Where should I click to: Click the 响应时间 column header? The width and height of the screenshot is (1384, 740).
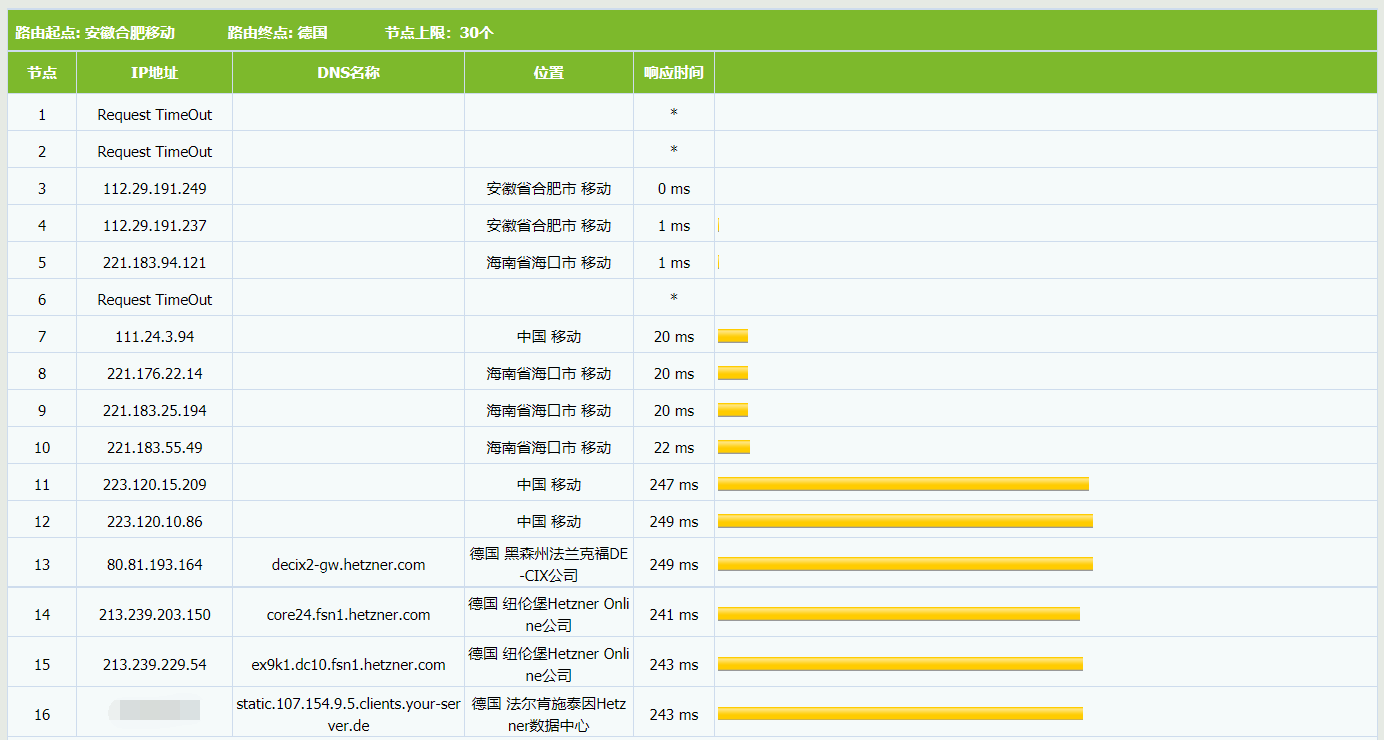pyautogui.click(x=674, y=73)
